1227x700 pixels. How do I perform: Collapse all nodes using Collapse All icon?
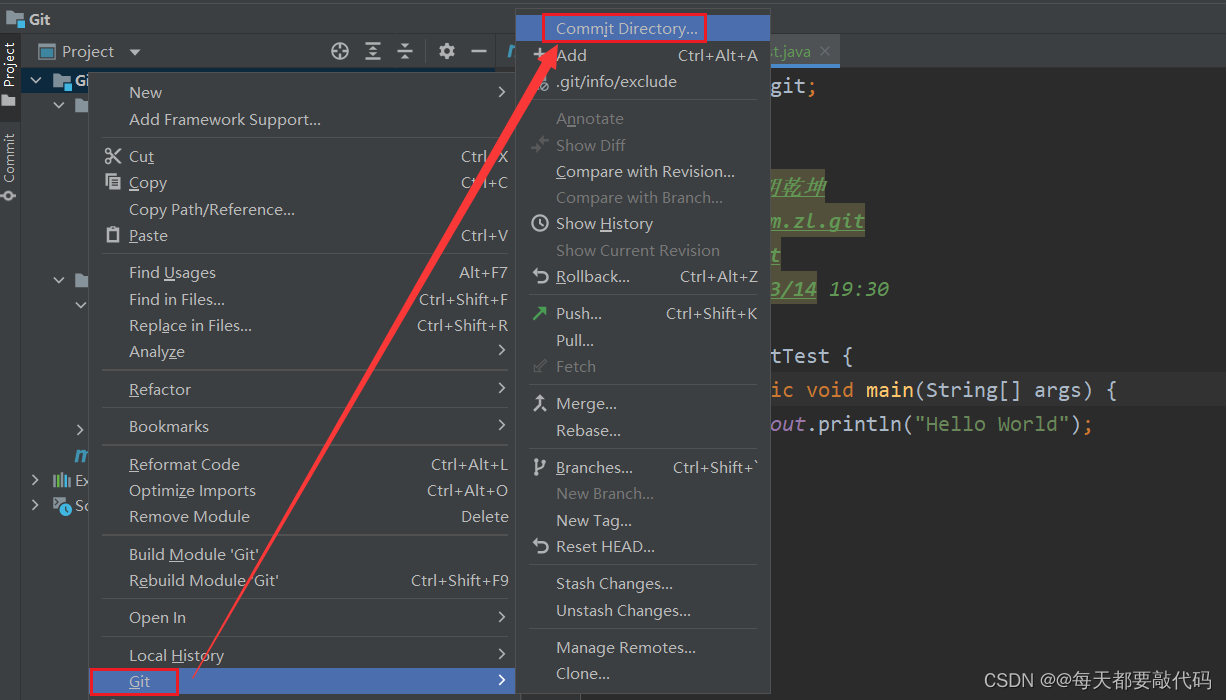[x=405, y=50]
